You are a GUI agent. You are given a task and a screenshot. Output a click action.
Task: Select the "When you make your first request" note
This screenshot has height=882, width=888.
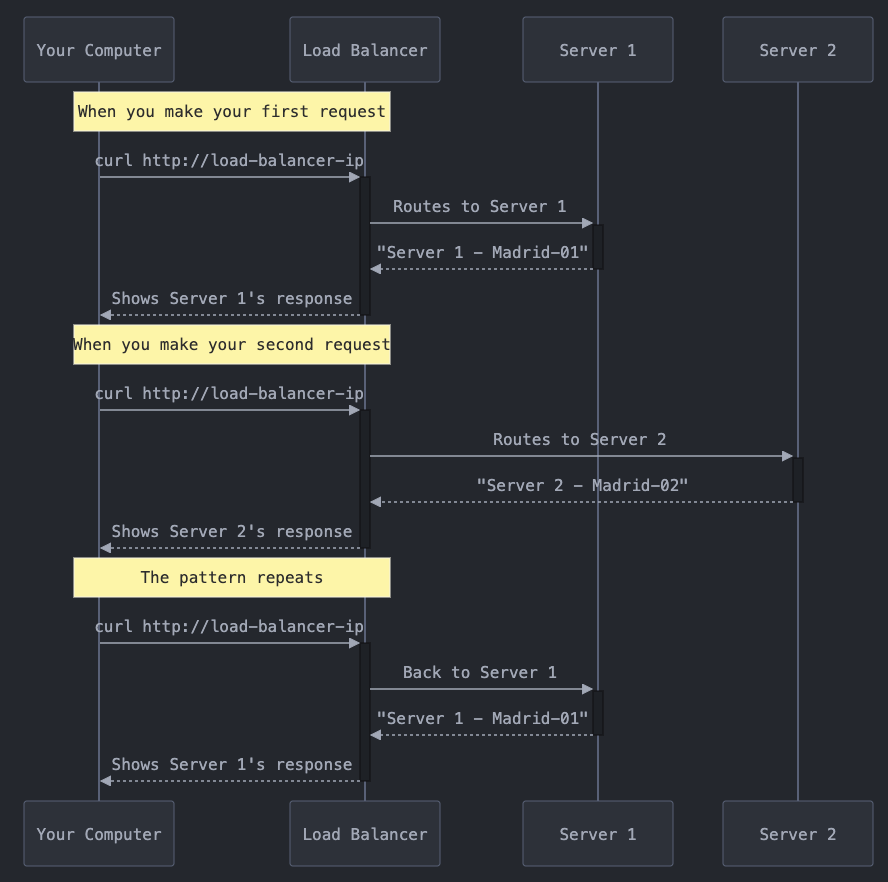pyautogui.click(x=232, y=112)
